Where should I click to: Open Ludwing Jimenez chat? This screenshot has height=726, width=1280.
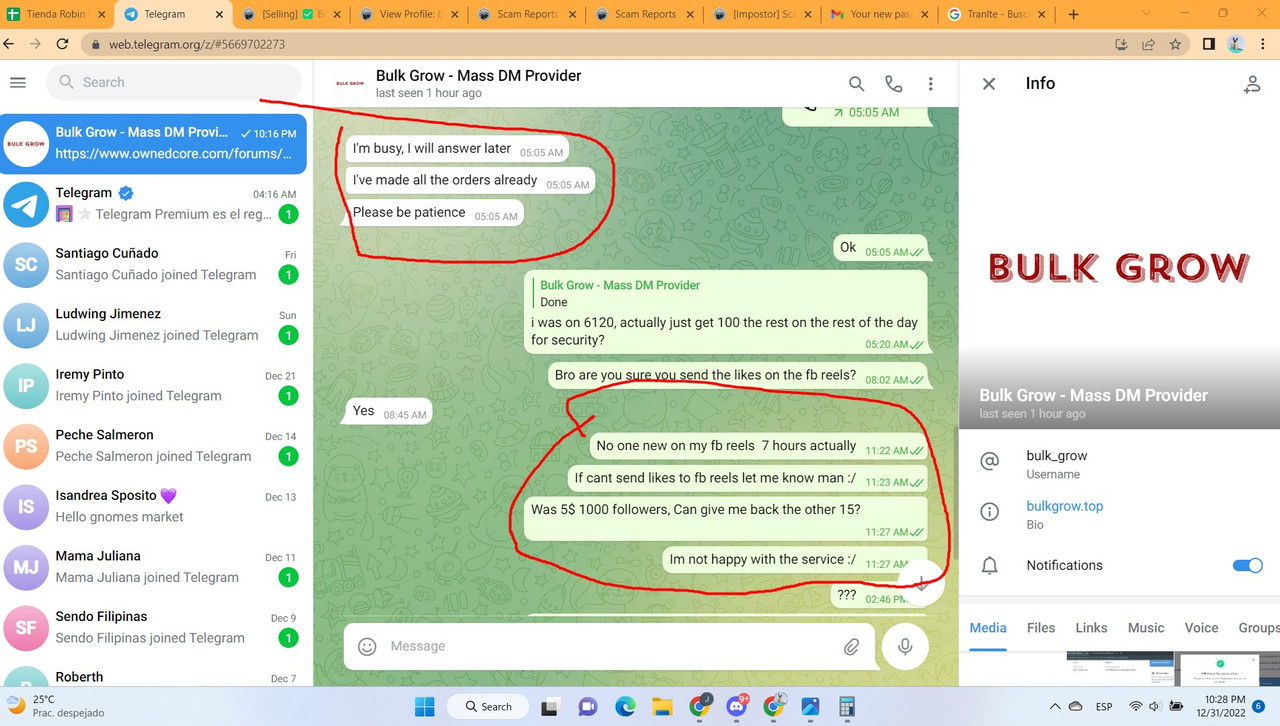[x=153, y=325]
